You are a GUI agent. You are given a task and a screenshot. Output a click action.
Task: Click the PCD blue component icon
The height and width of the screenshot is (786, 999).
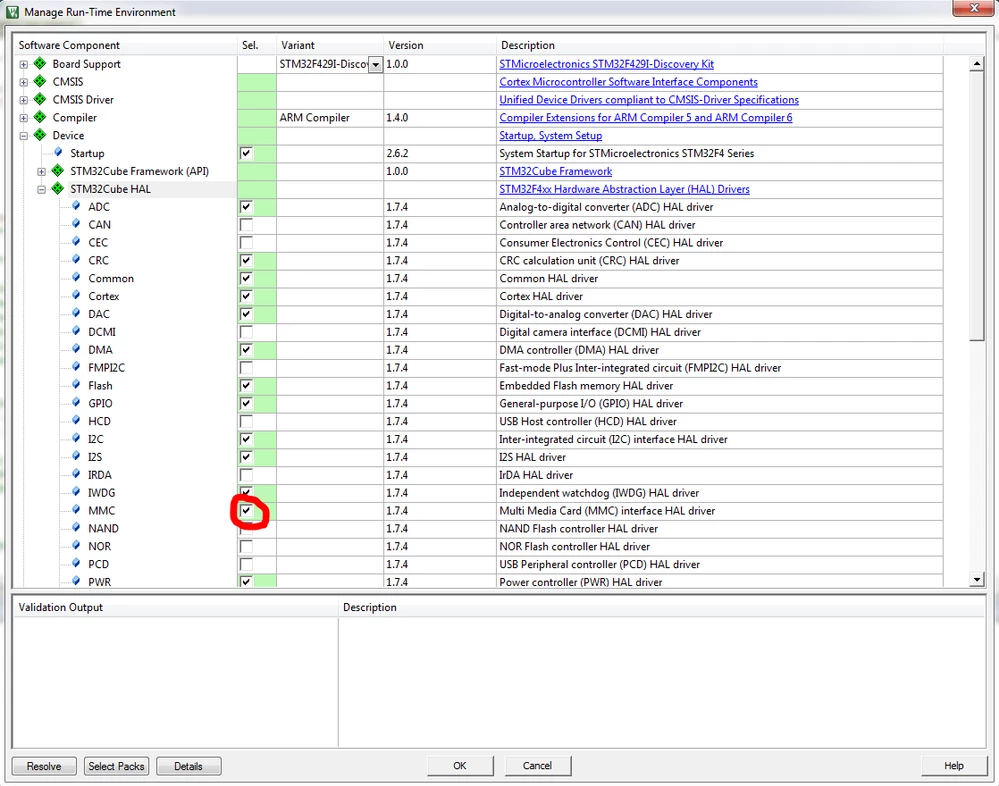pyautogui.click(x=76, y=562)
